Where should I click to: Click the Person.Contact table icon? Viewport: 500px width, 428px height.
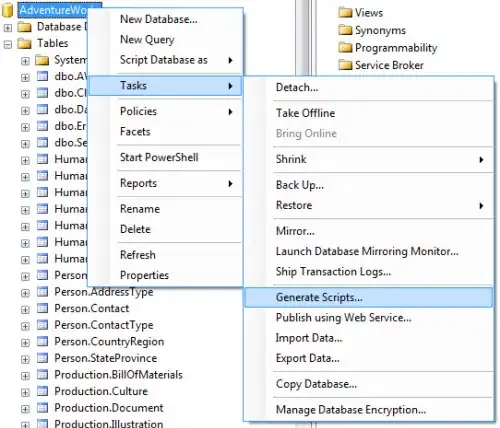click(x=42, y=308)
